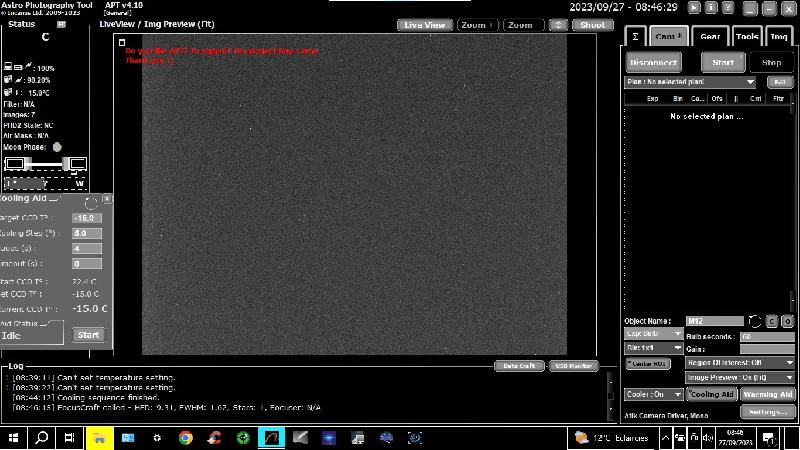Viewport: 800px width, 450px height.
Task: Open the info icon in title bar
Action: 711,7
